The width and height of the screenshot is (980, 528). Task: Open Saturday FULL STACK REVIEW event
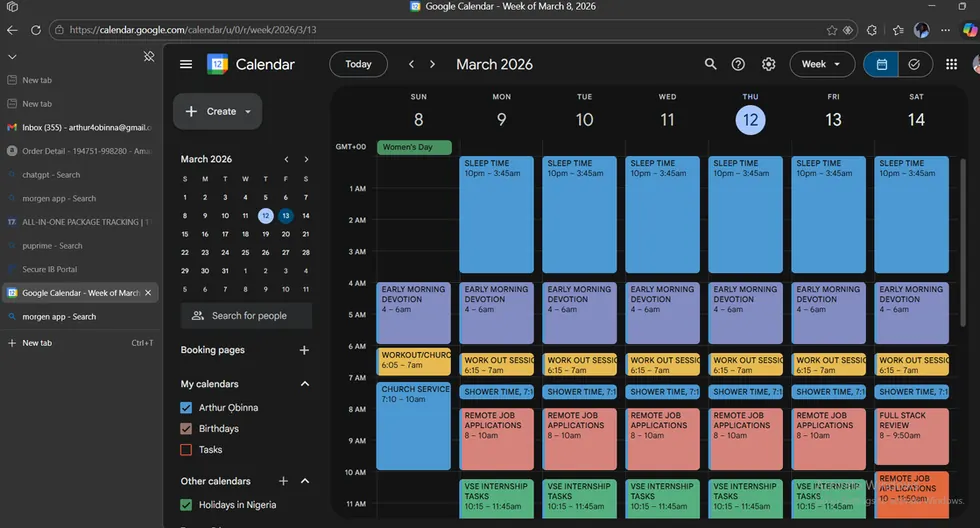coord(911,436)
